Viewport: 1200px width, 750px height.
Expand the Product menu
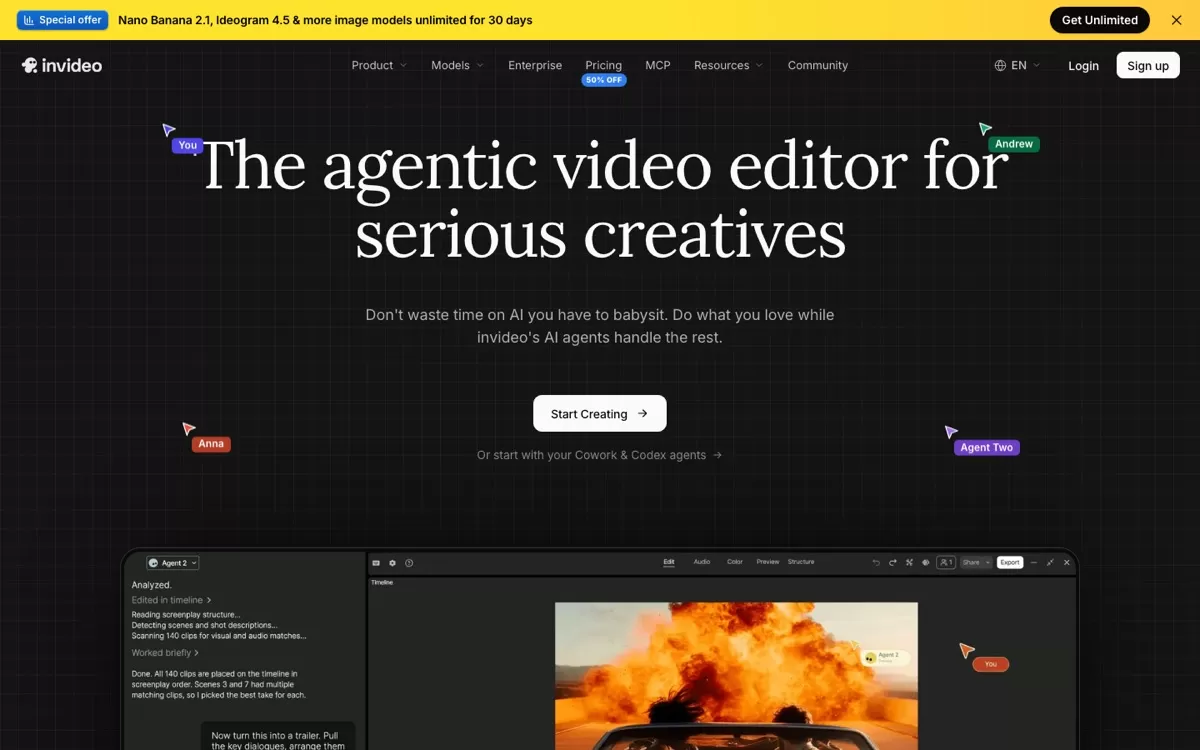click(379, 65)
